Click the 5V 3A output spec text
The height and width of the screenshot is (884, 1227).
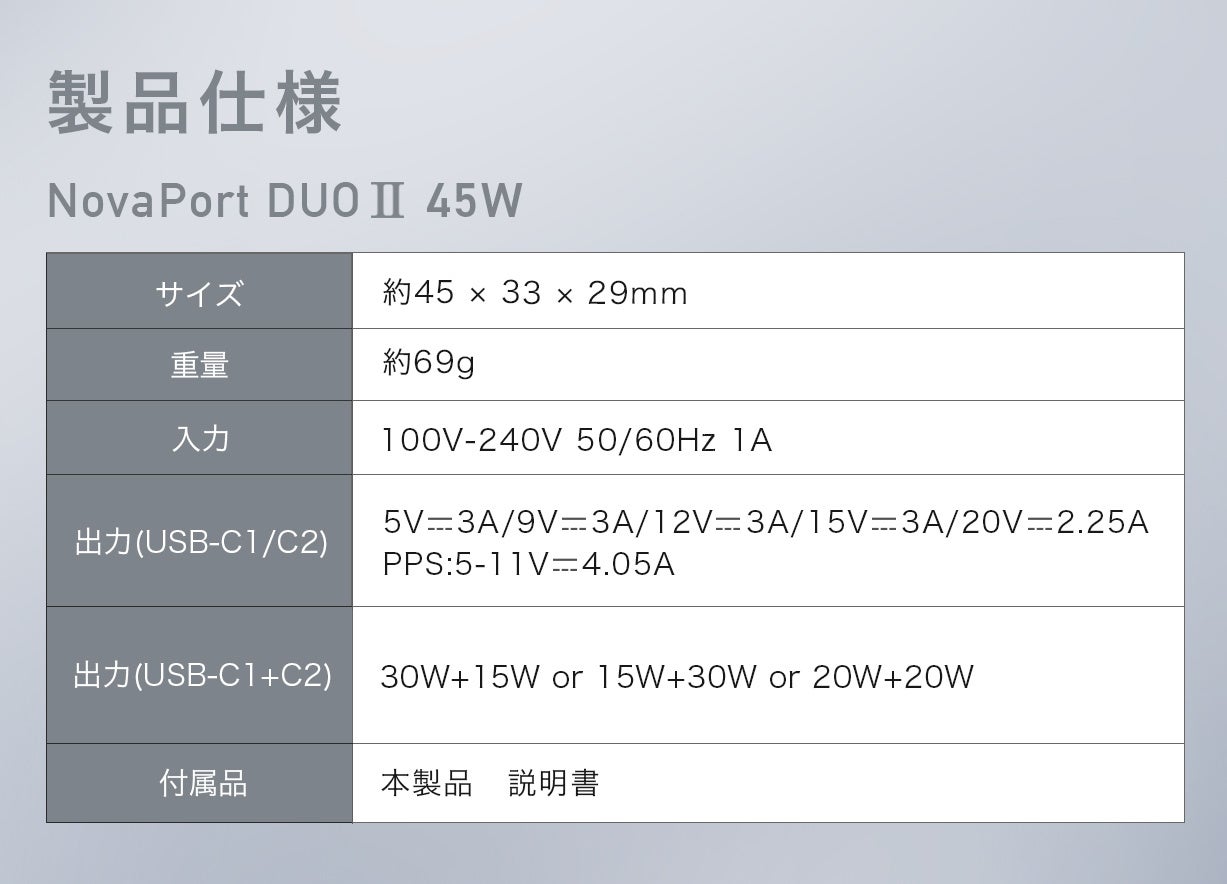(441, 522)
